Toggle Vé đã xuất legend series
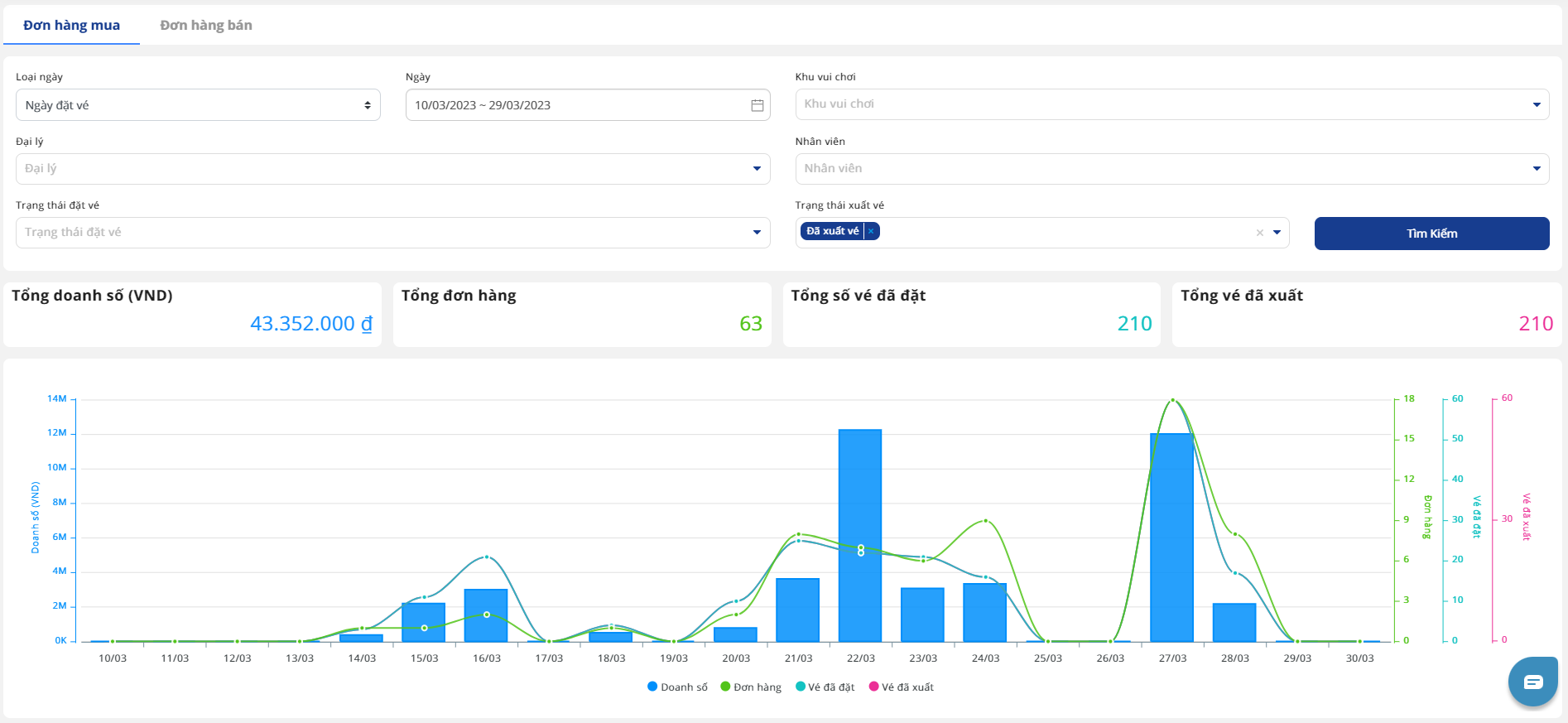Image resolution: width=1568 pixels, height=723 pixels. (902, 687)
